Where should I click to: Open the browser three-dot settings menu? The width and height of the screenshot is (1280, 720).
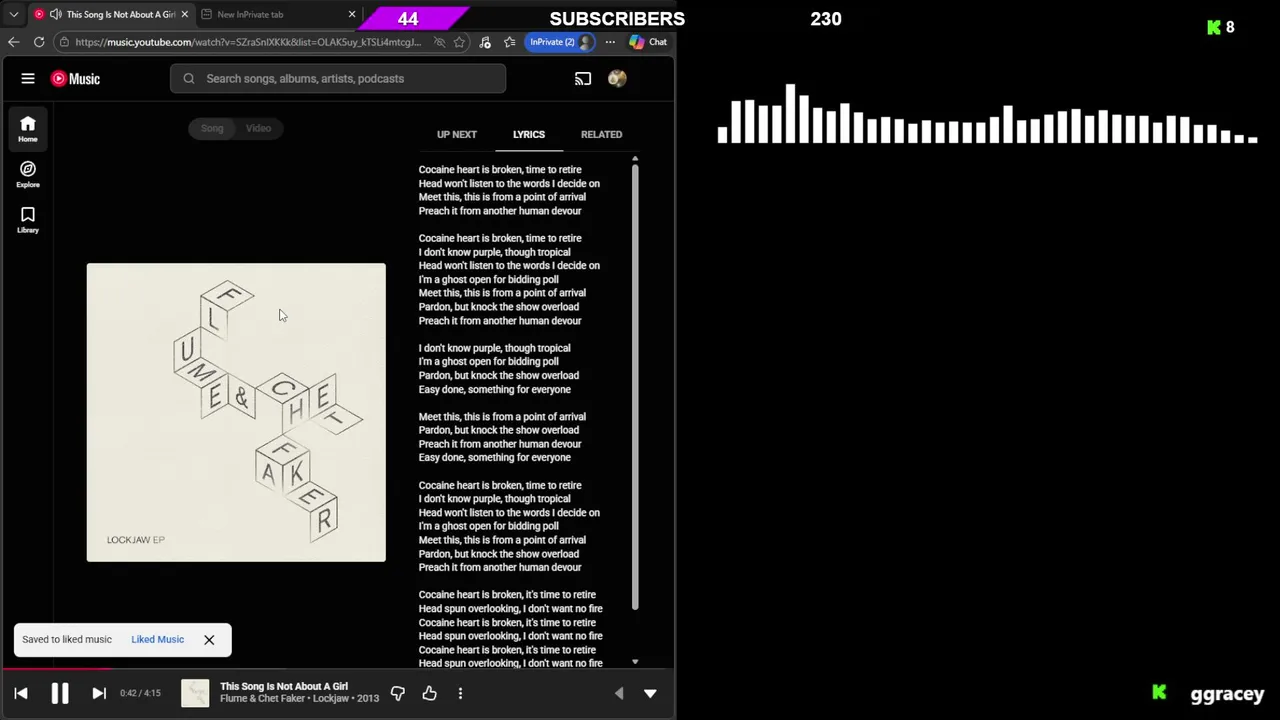610,42
